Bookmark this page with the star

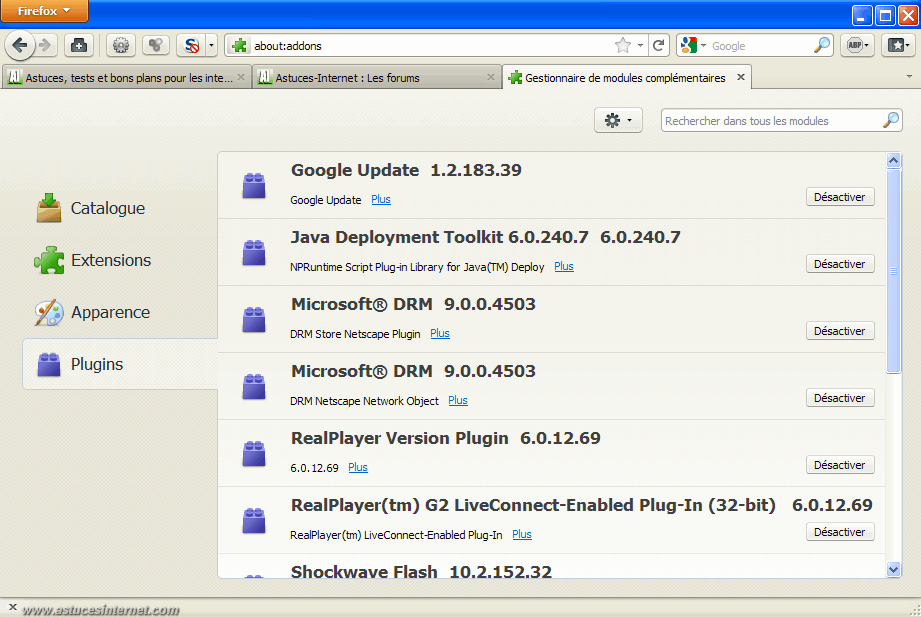tap(623, 45)
